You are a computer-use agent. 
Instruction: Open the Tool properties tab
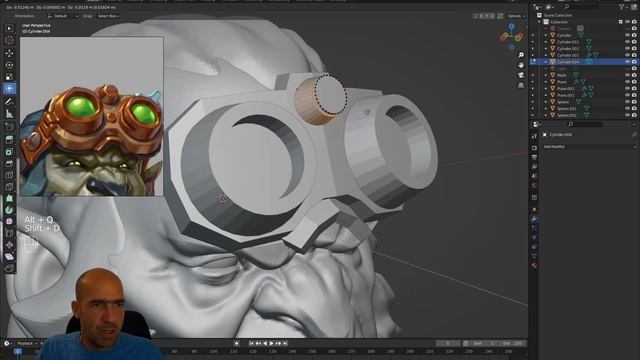coord(534,136)
